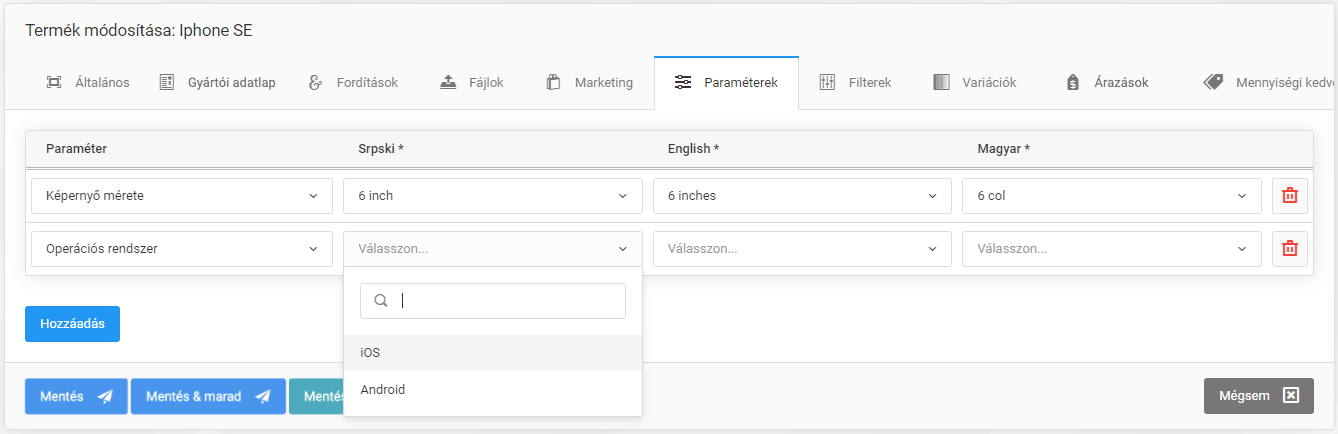Open the Magyar 6 col dropdown

click(x=1111, y=196)
